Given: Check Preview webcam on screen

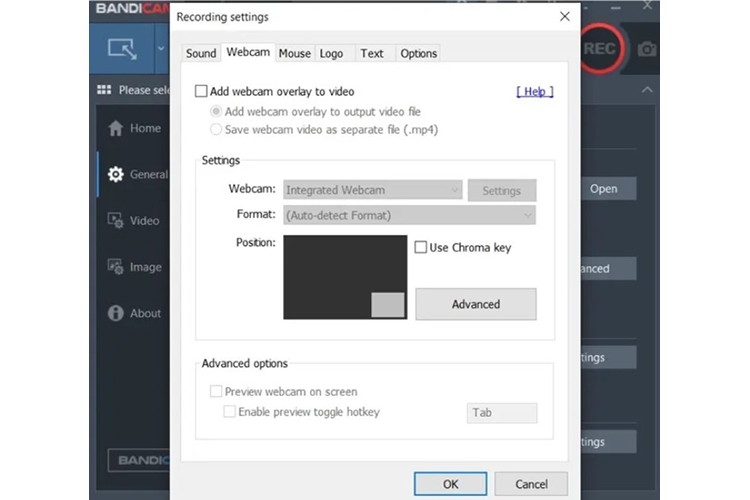Looking at the screenshot, I should coord(216,391).
